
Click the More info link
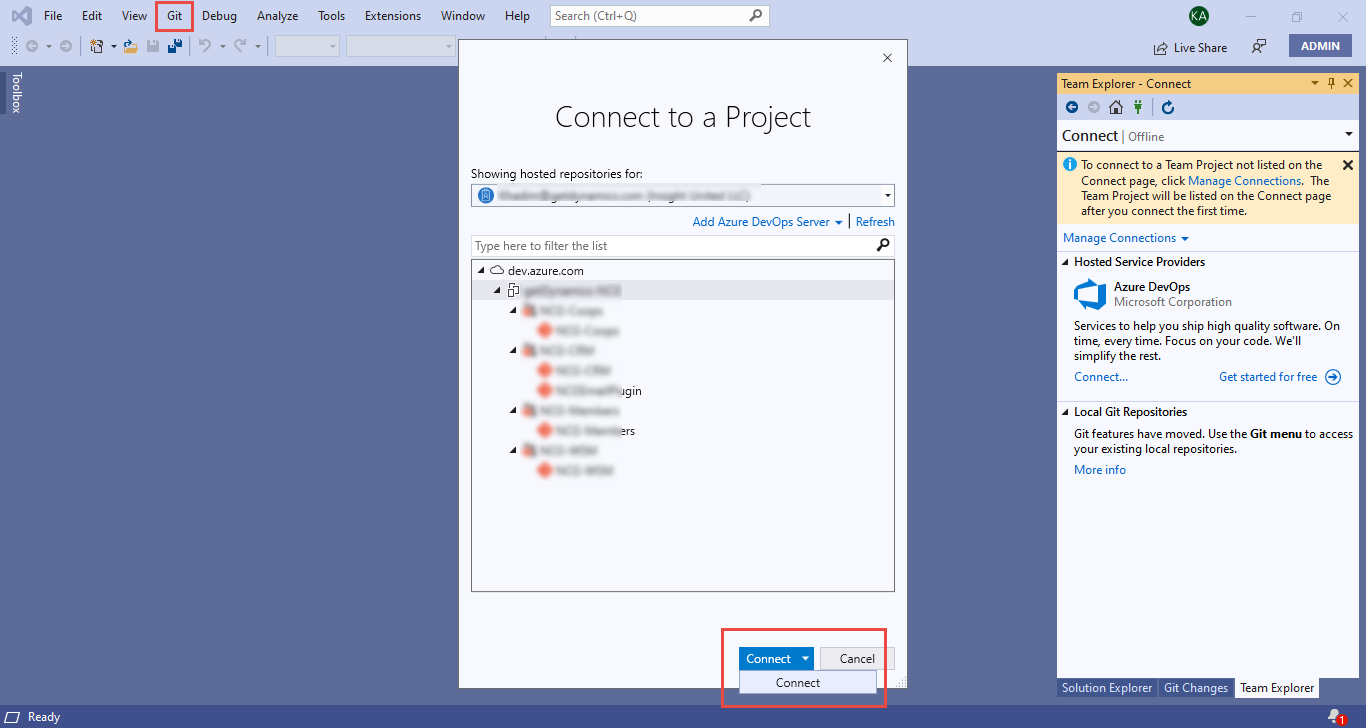click(x=1100, y=470)
